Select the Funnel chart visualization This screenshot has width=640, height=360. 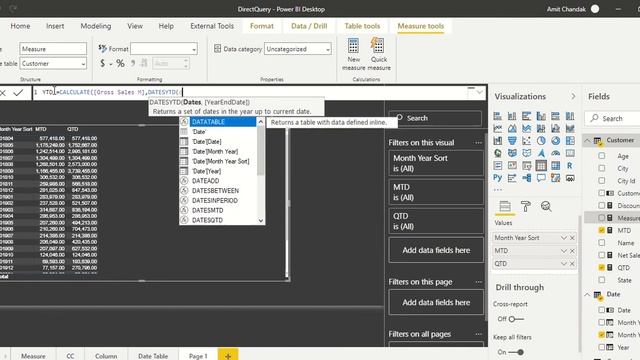click(x=512, y=141)
